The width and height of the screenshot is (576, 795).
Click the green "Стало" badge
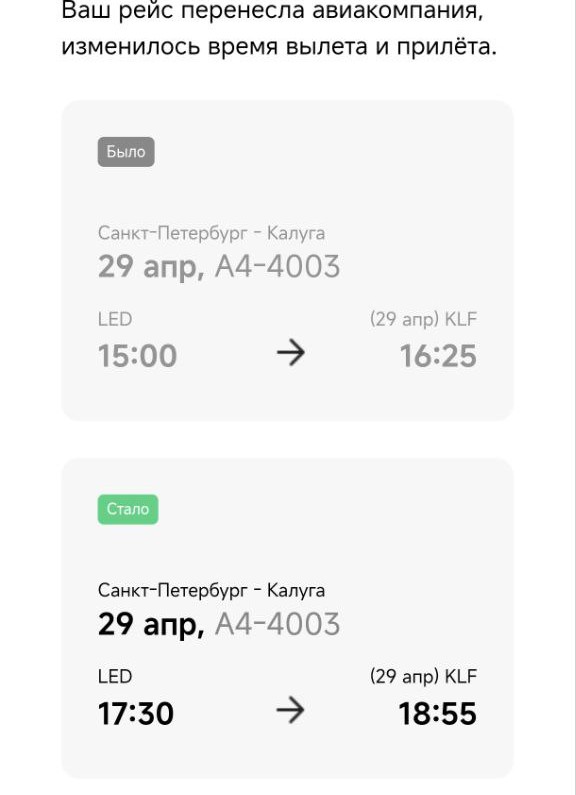click(128, 509)
